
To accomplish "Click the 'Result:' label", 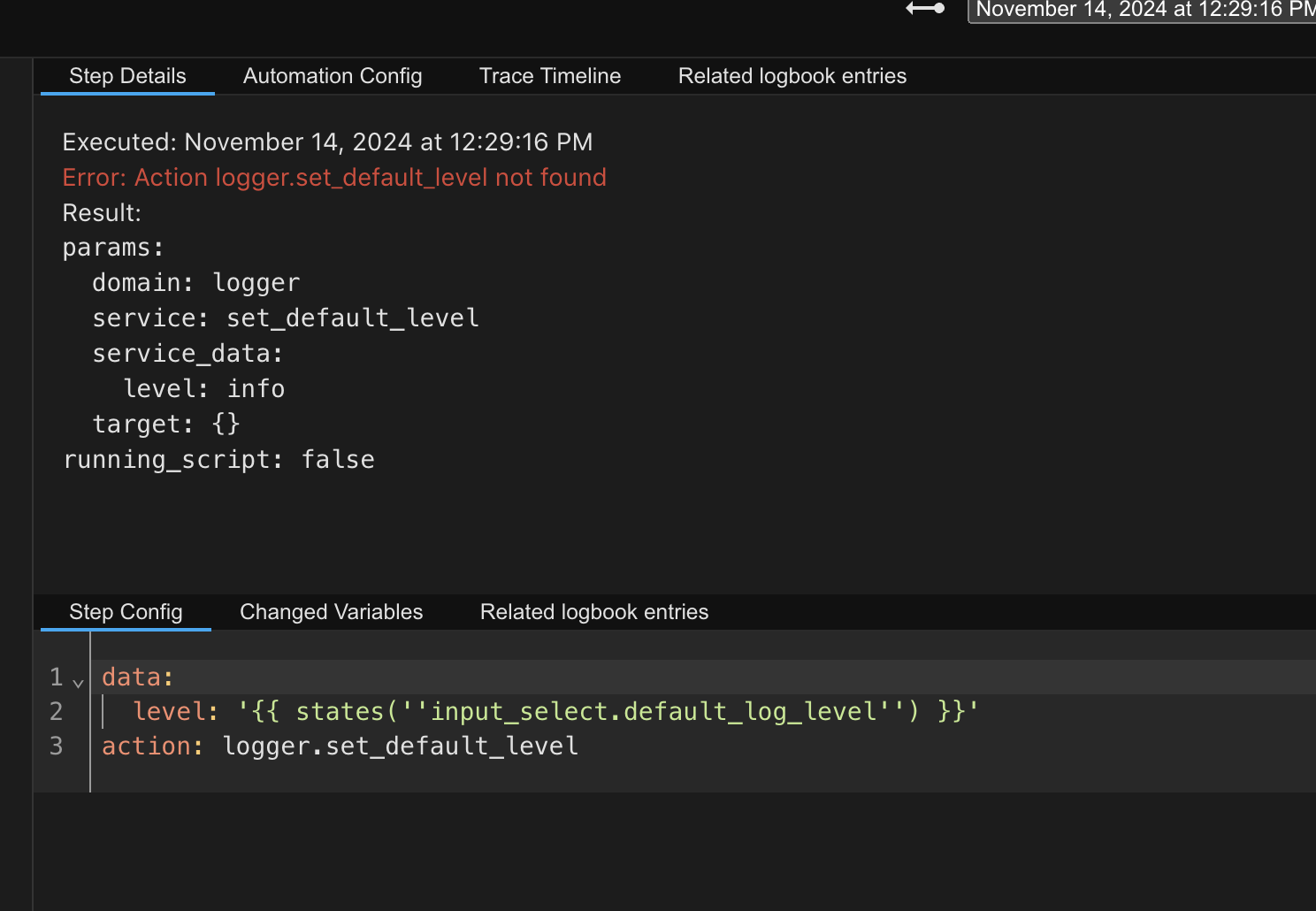I will 102,213.
